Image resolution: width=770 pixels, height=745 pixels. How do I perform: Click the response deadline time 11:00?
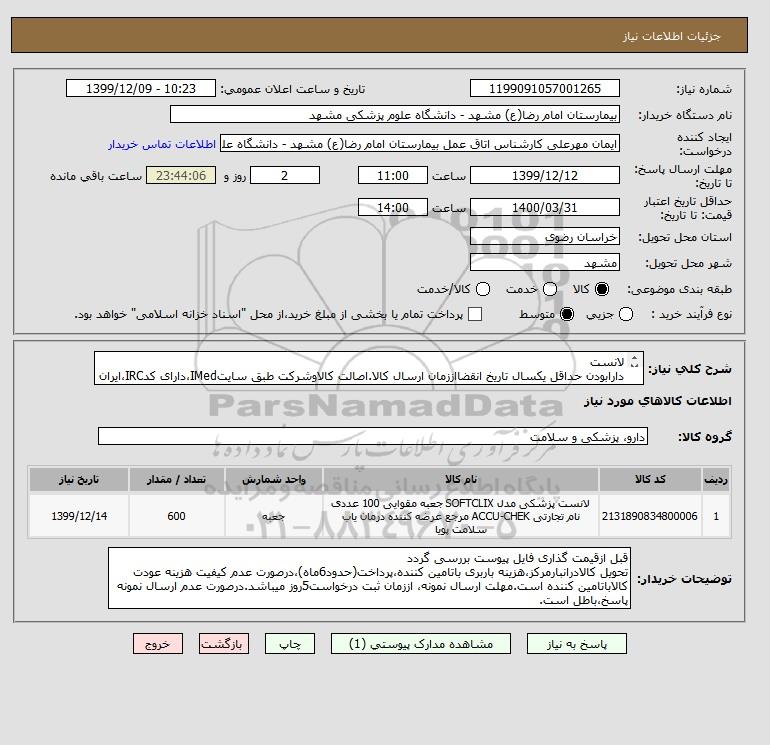[x=393, y=175]
